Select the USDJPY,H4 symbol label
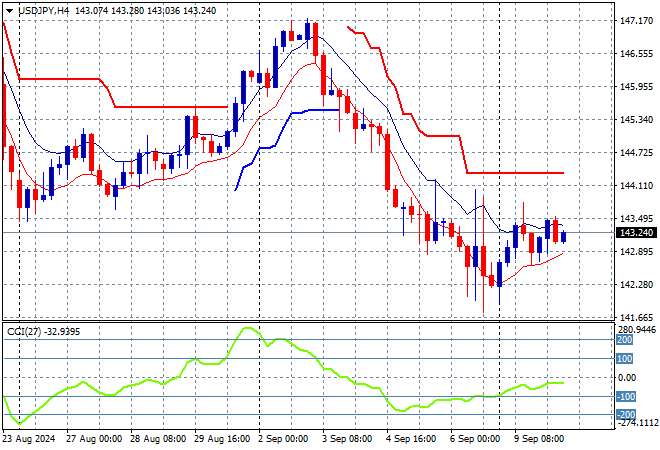 click(43, 11)
